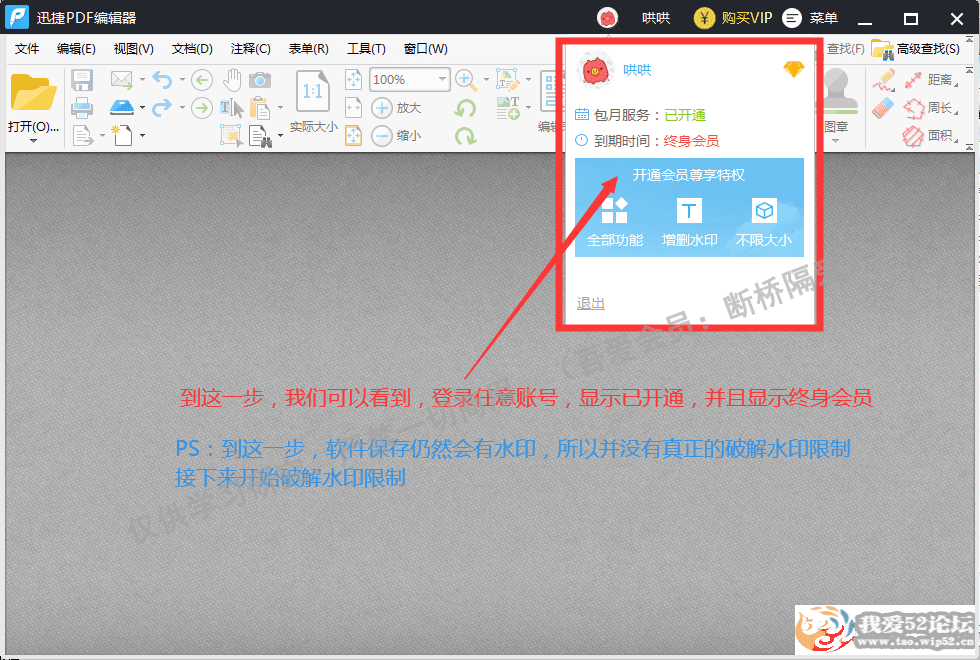Screen dimensions: 980x660
Task: Open the 文件 menu
Action: pyautogui.click(x=27, y=49)
